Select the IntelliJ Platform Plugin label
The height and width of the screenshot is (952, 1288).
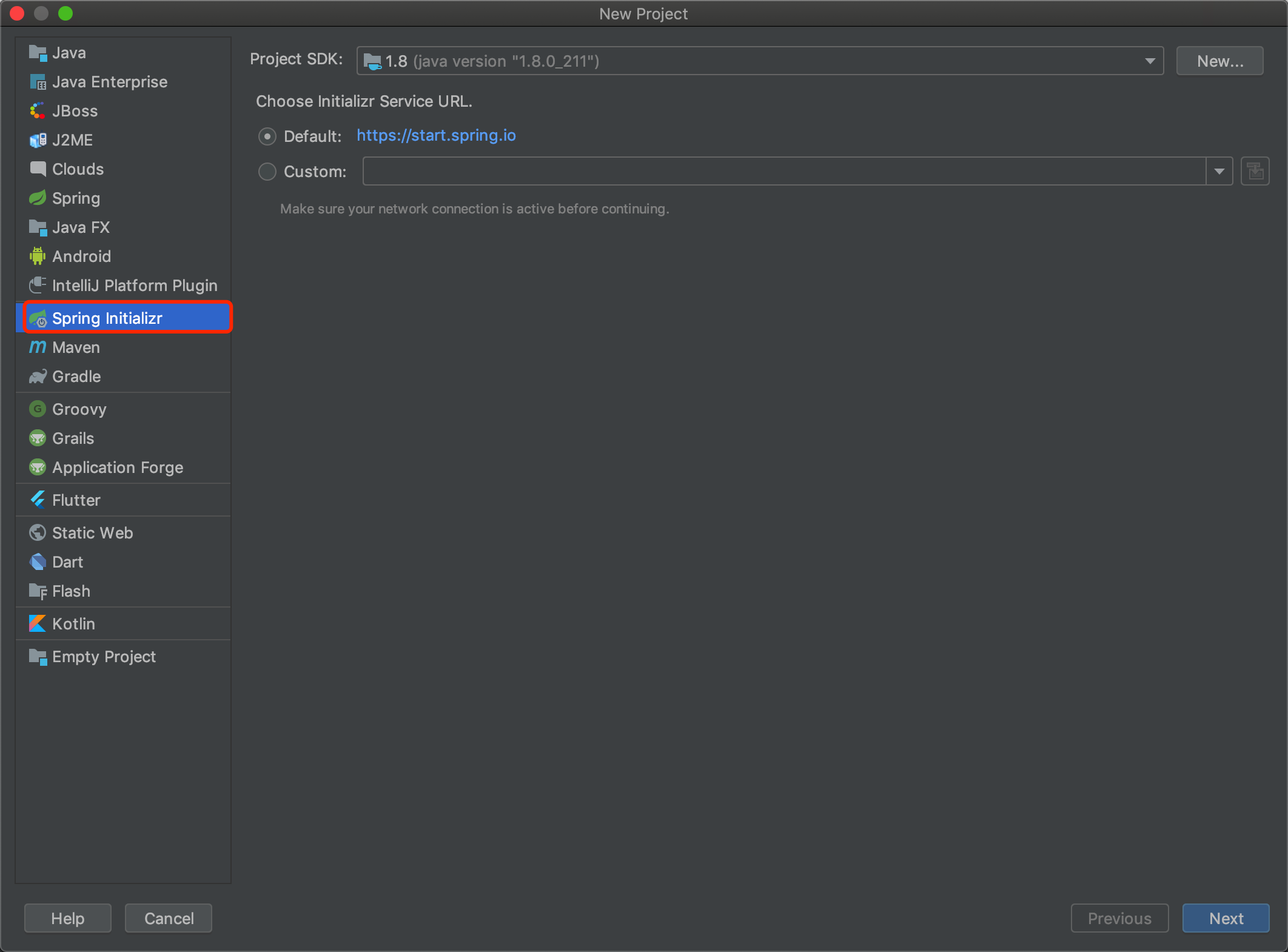pos(135,286)
